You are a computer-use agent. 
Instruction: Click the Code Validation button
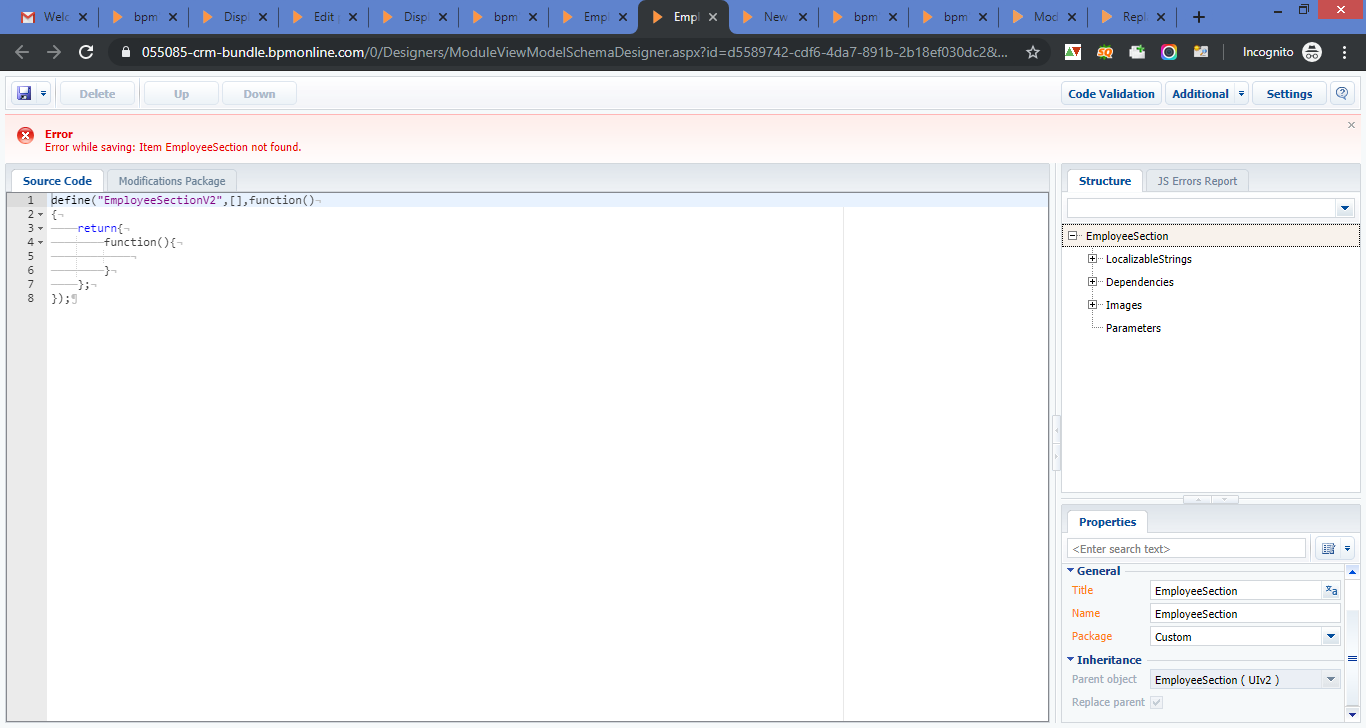[1111, 93]
